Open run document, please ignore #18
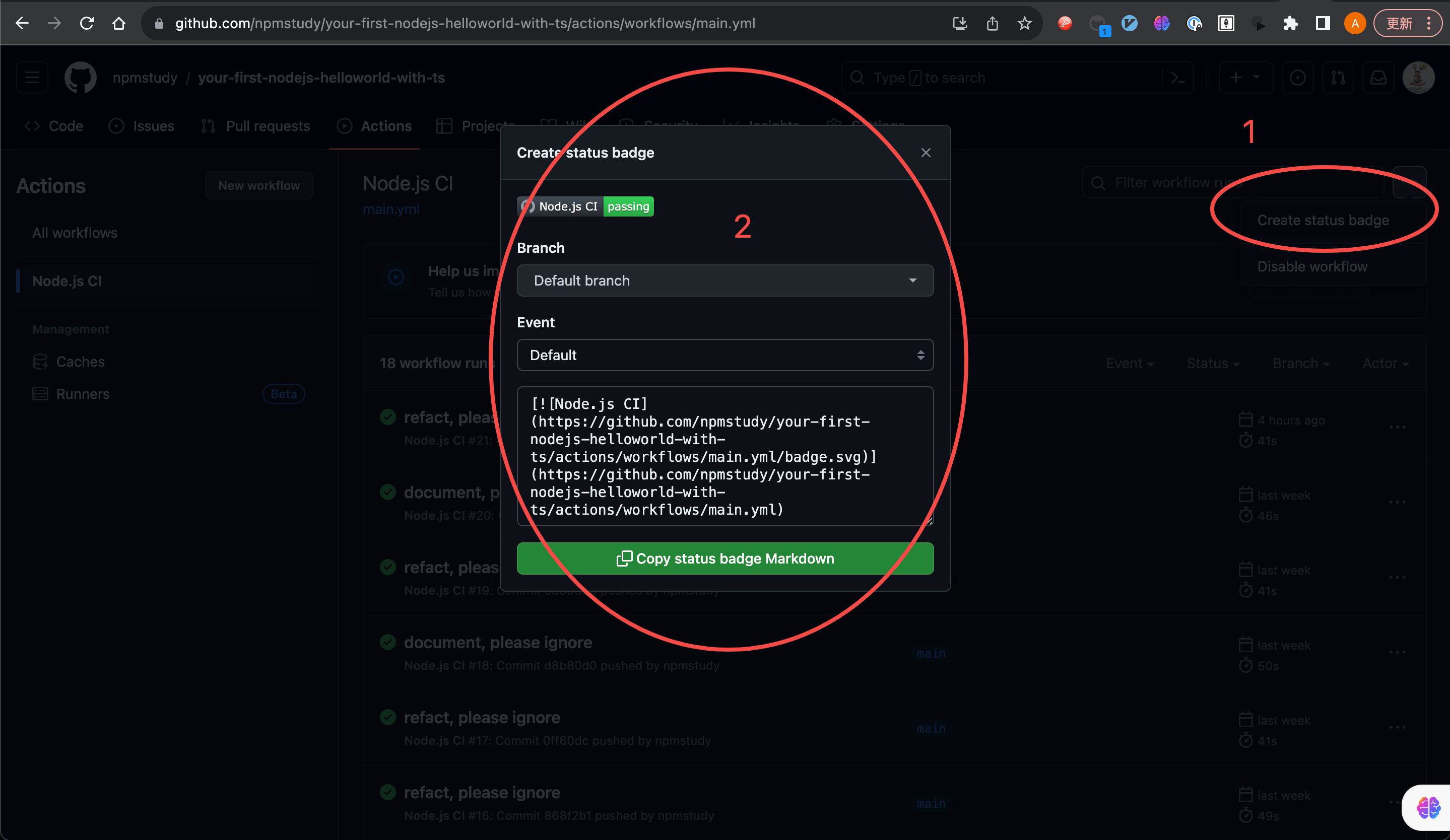Image resolution: width=1450 pixels, height=840 pixels. [x=498, y=642]
